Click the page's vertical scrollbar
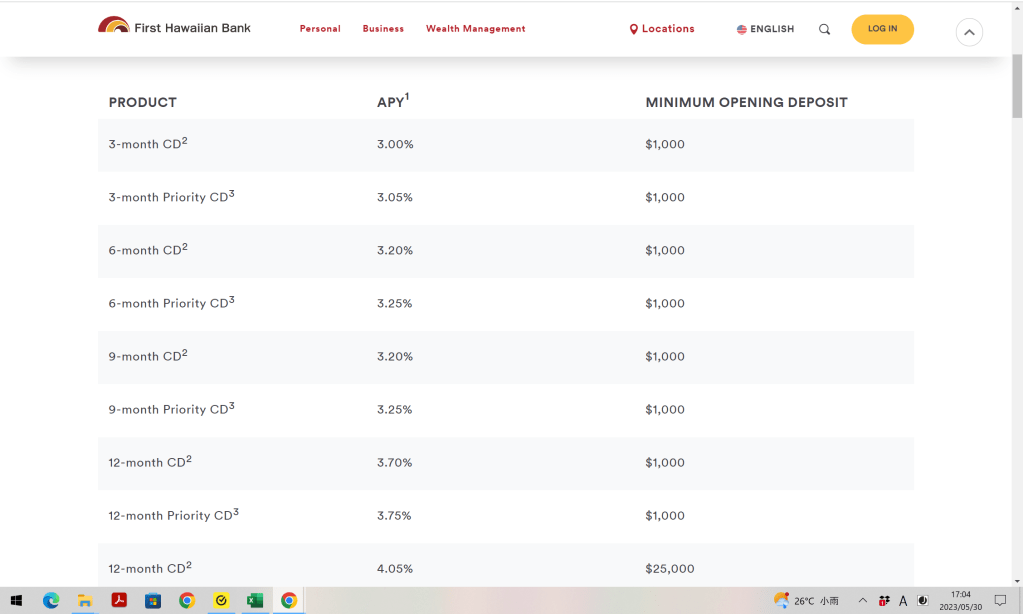 [1016, 300]
